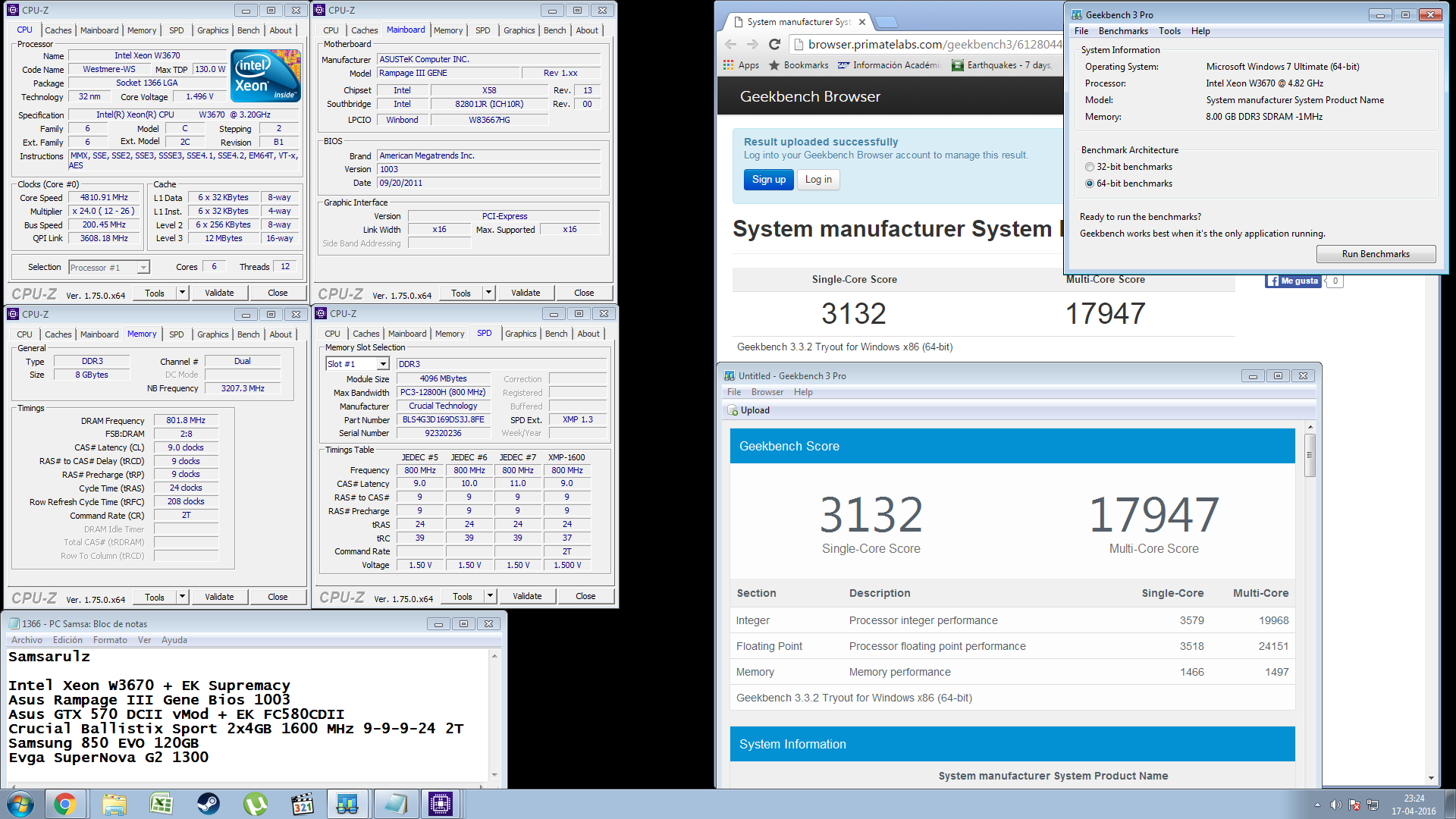This screenshot has height=819, width=1456.
Task: Show hidden tray icons arrow
Action: 1317,805
